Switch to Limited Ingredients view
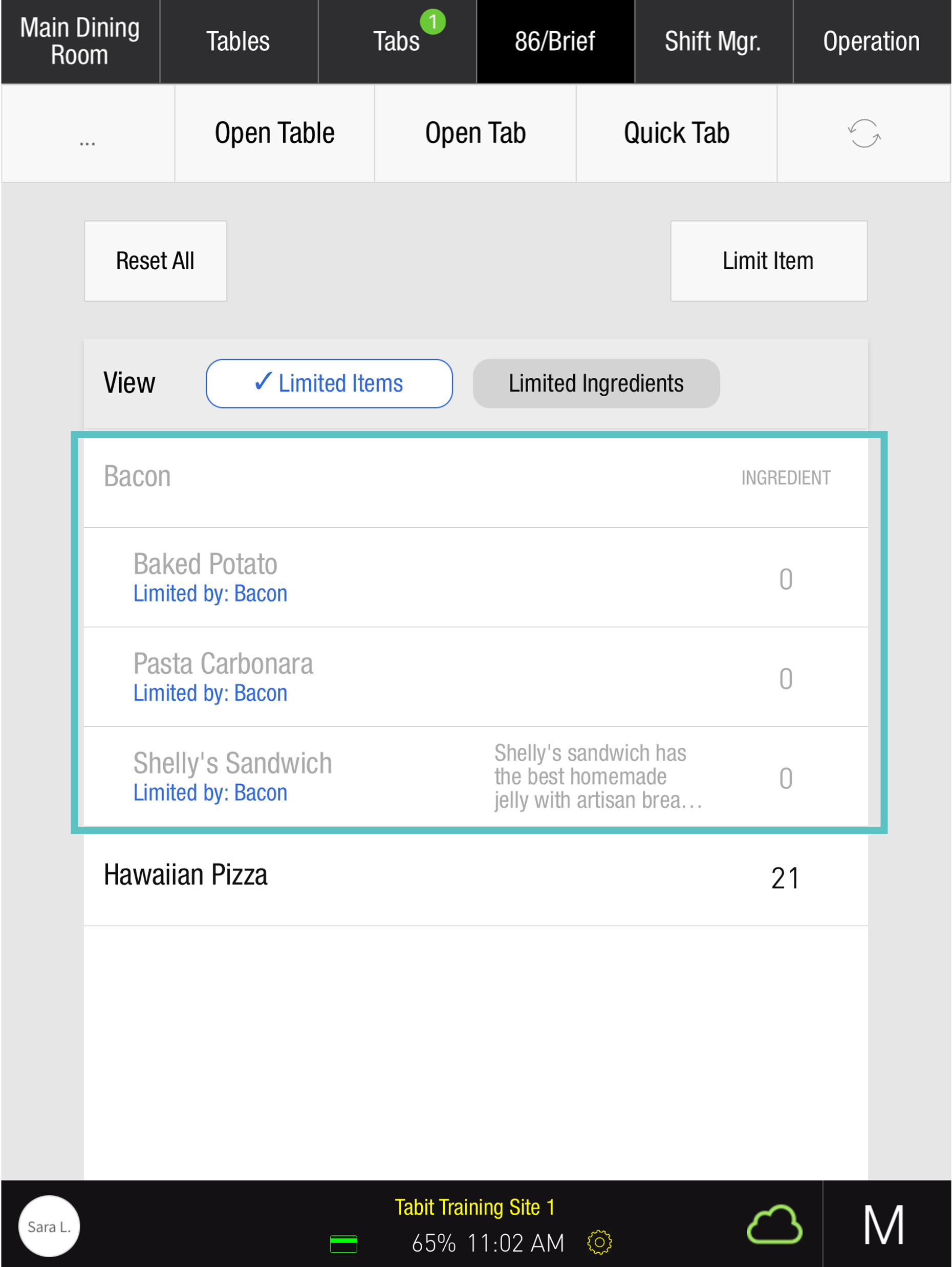Screen dimensions: 952x1267 point(596,383)
